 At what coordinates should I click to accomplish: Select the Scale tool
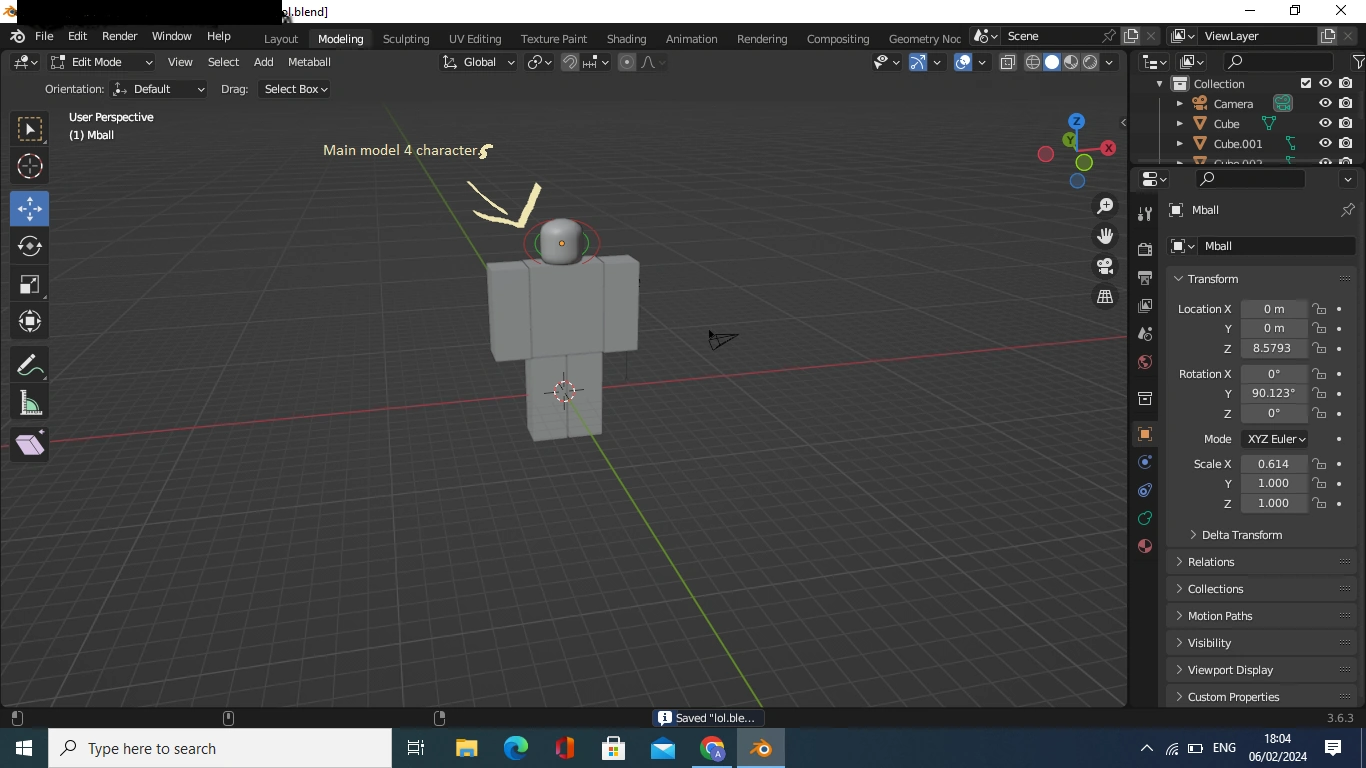pyautogui.click(x=30, y=284)
